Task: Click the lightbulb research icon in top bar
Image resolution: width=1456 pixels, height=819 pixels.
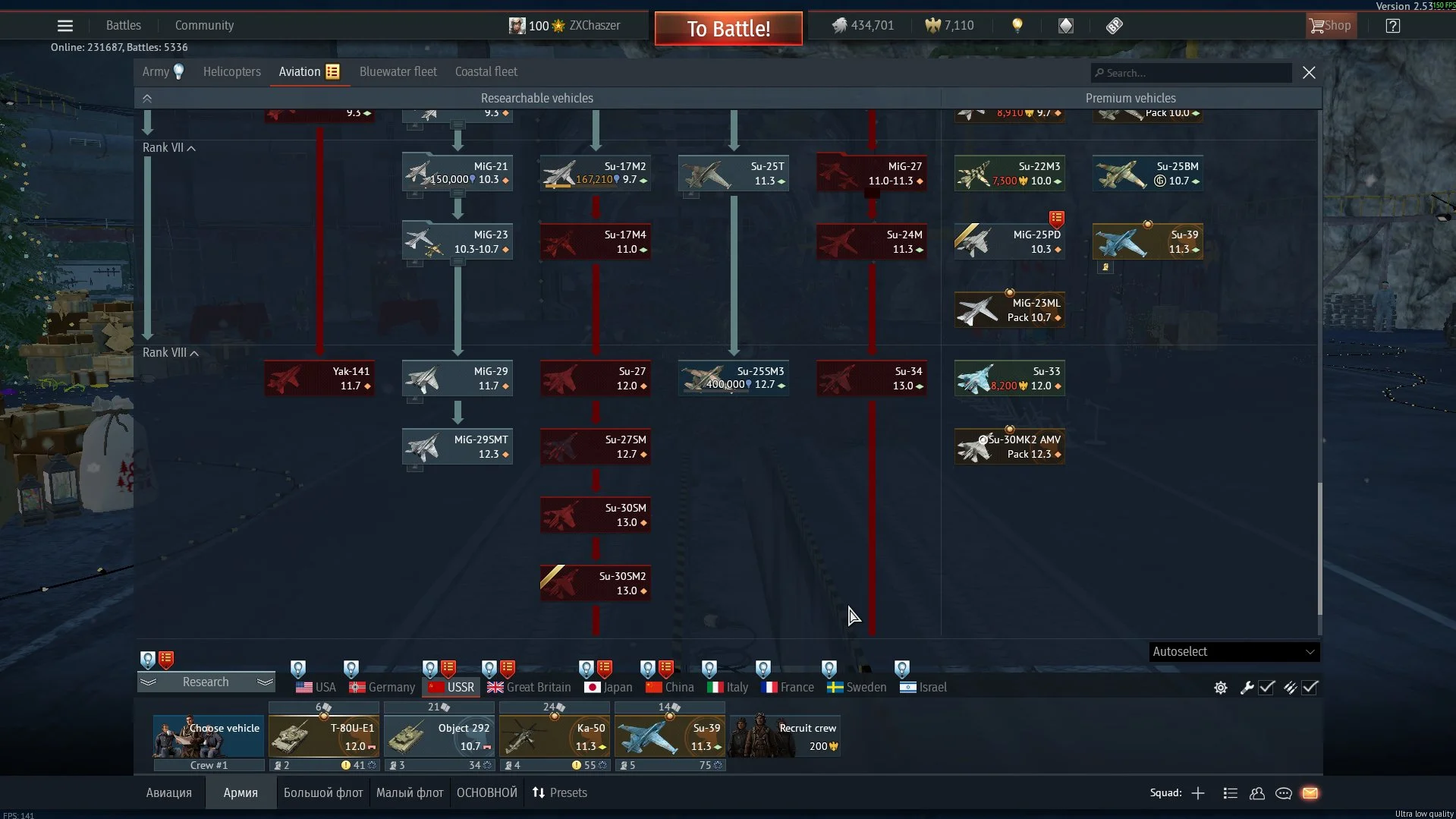Action: (x=1017, y=26)
